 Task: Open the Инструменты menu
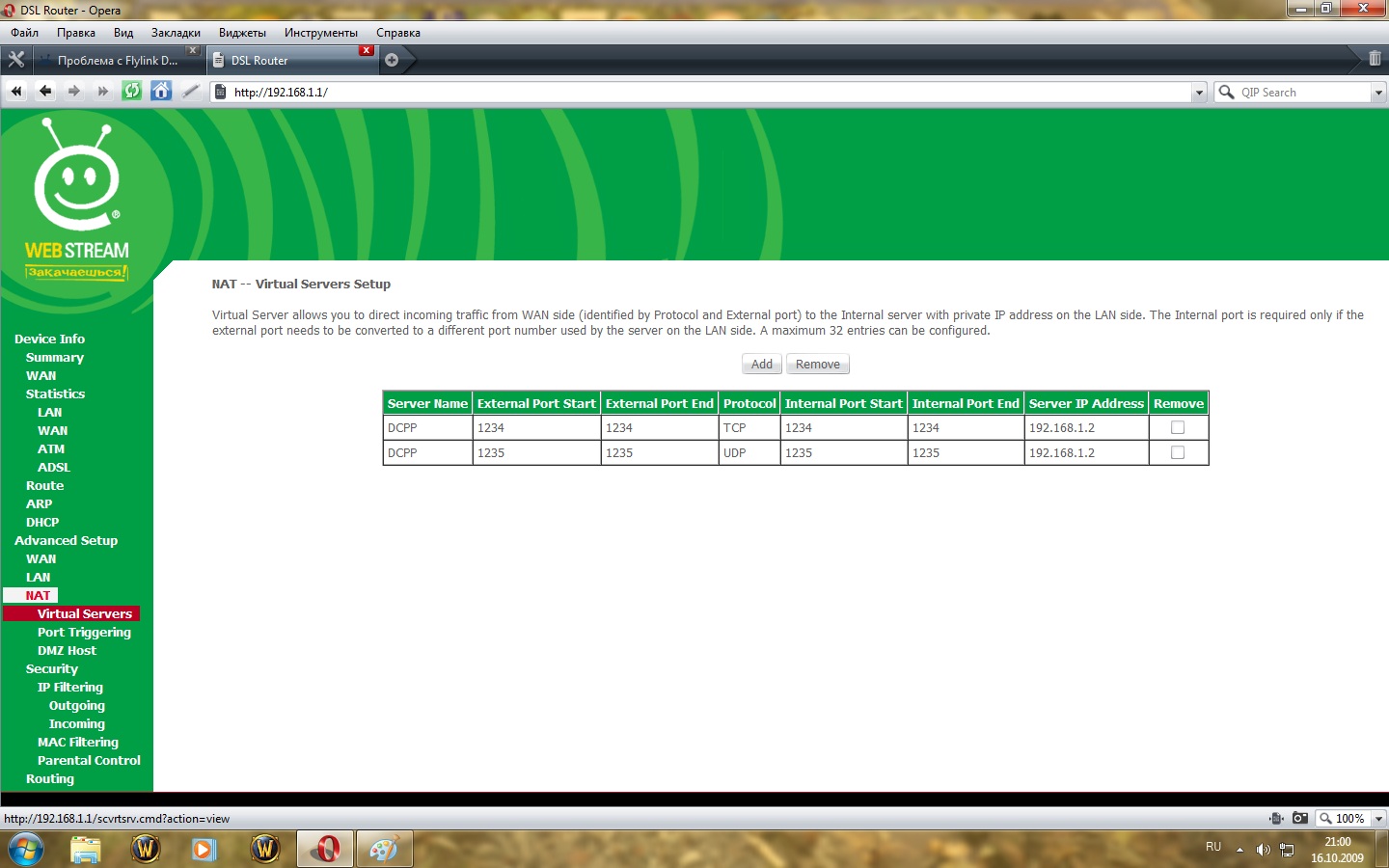pos(321,33)
